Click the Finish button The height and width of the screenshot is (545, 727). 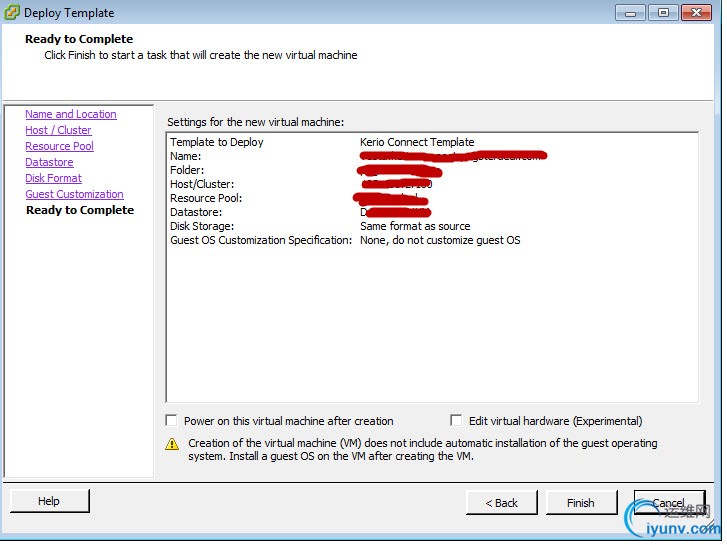pos(581,503)
